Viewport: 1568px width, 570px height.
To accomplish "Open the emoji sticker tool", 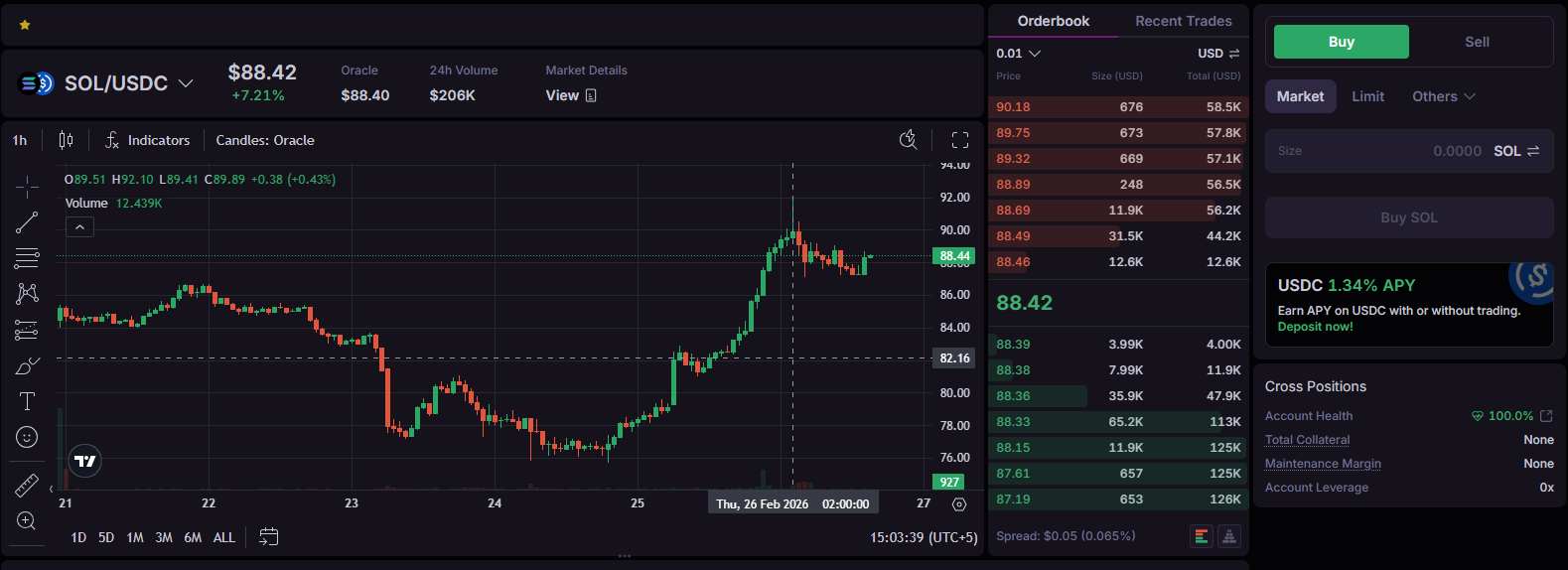I will pos(27,437).
